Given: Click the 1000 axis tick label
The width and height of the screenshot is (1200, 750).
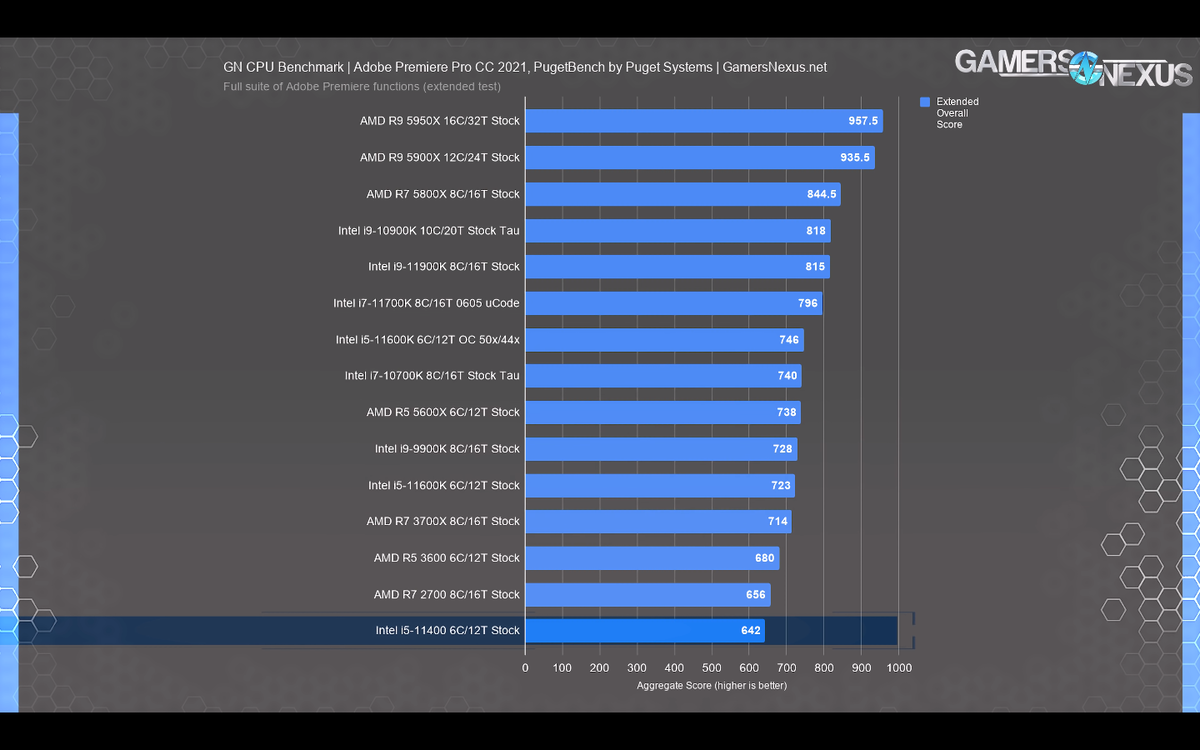Looking at the screenshot, I should tap(897, 668).
